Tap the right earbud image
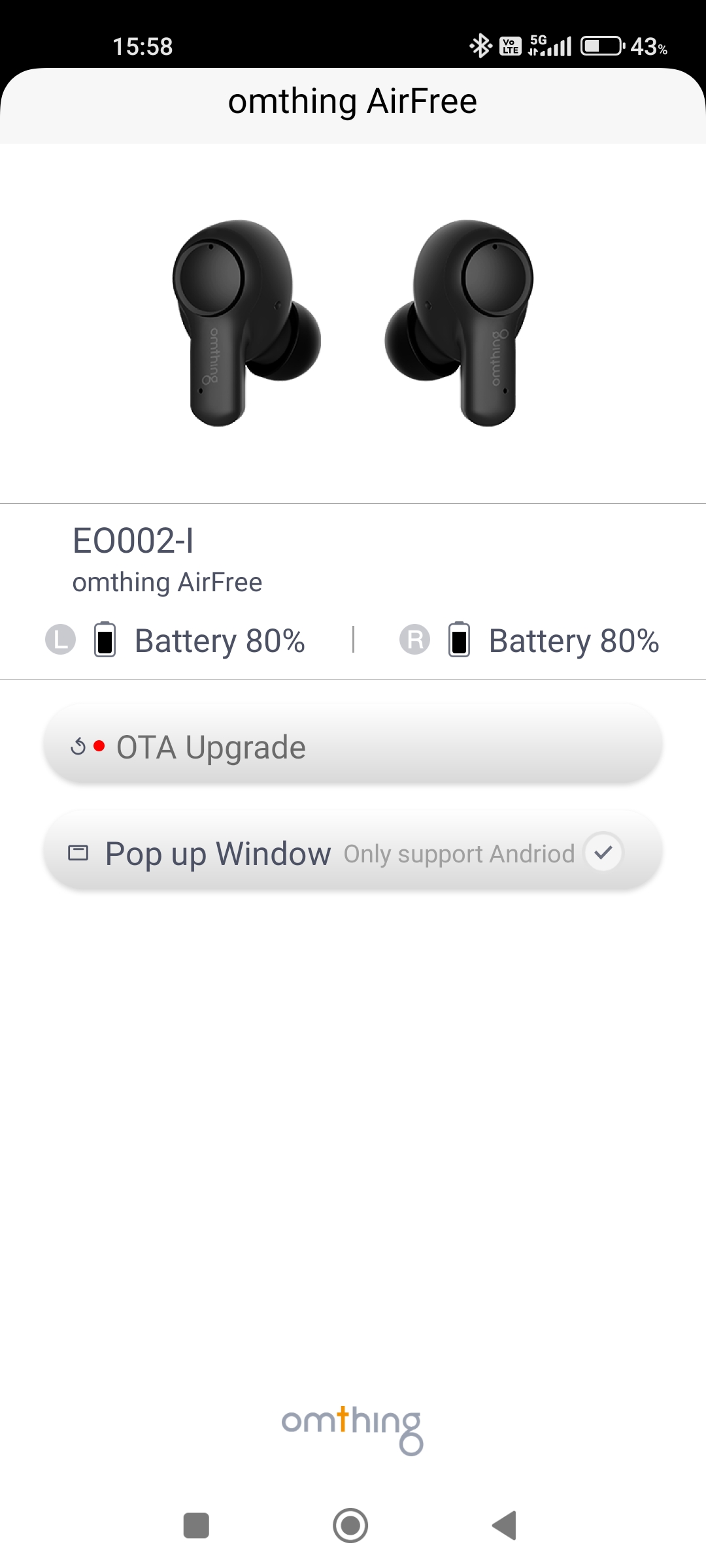 [x=459, y=323]
